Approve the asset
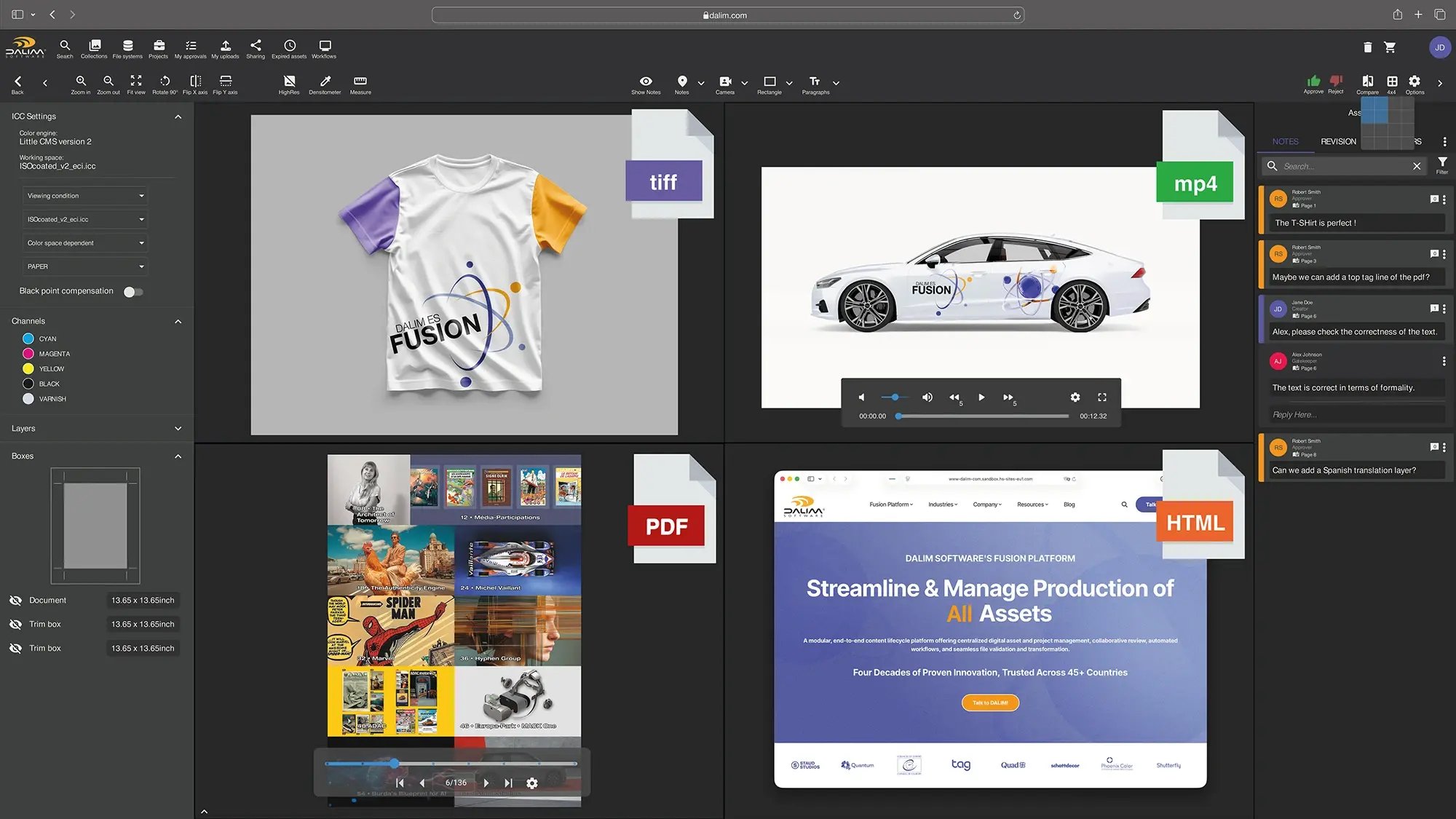 (1313, 84)
